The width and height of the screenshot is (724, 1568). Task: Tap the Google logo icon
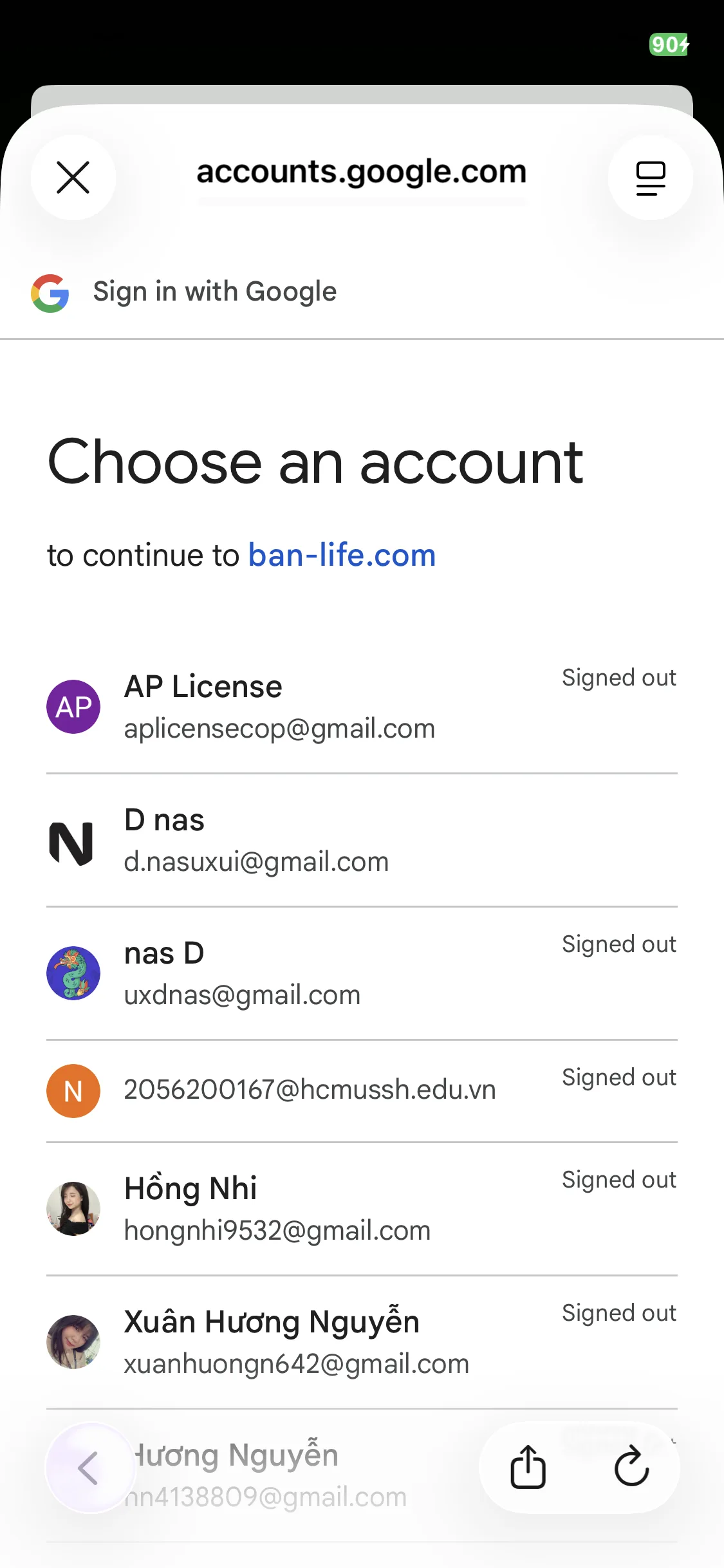50,294
